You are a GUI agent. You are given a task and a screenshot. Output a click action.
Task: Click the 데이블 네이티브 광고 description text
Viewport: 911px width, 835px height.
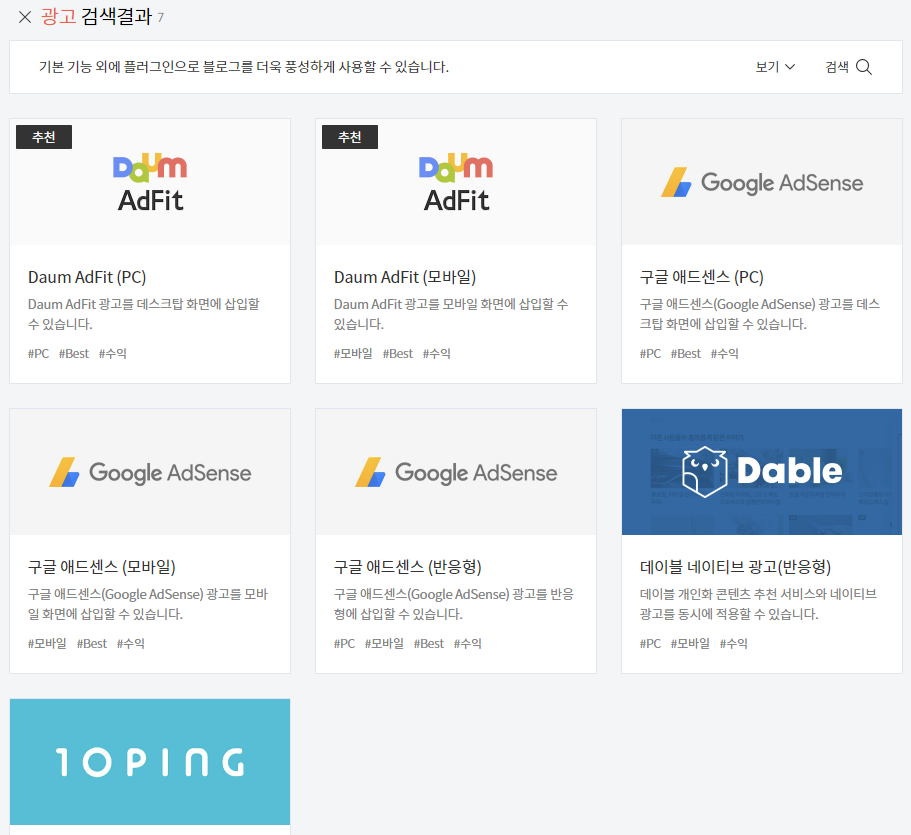tap(758, 604)
